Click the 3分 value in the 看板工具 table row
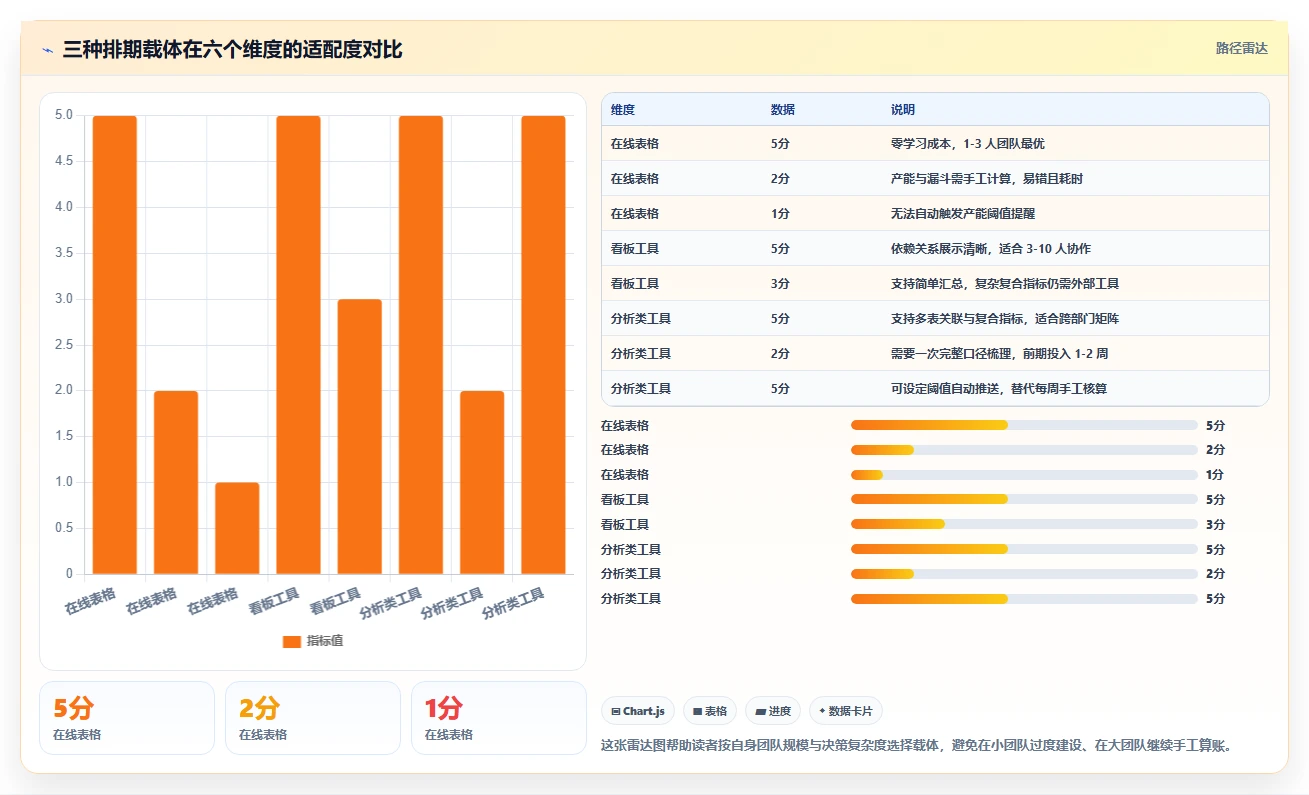 (780, 284)
